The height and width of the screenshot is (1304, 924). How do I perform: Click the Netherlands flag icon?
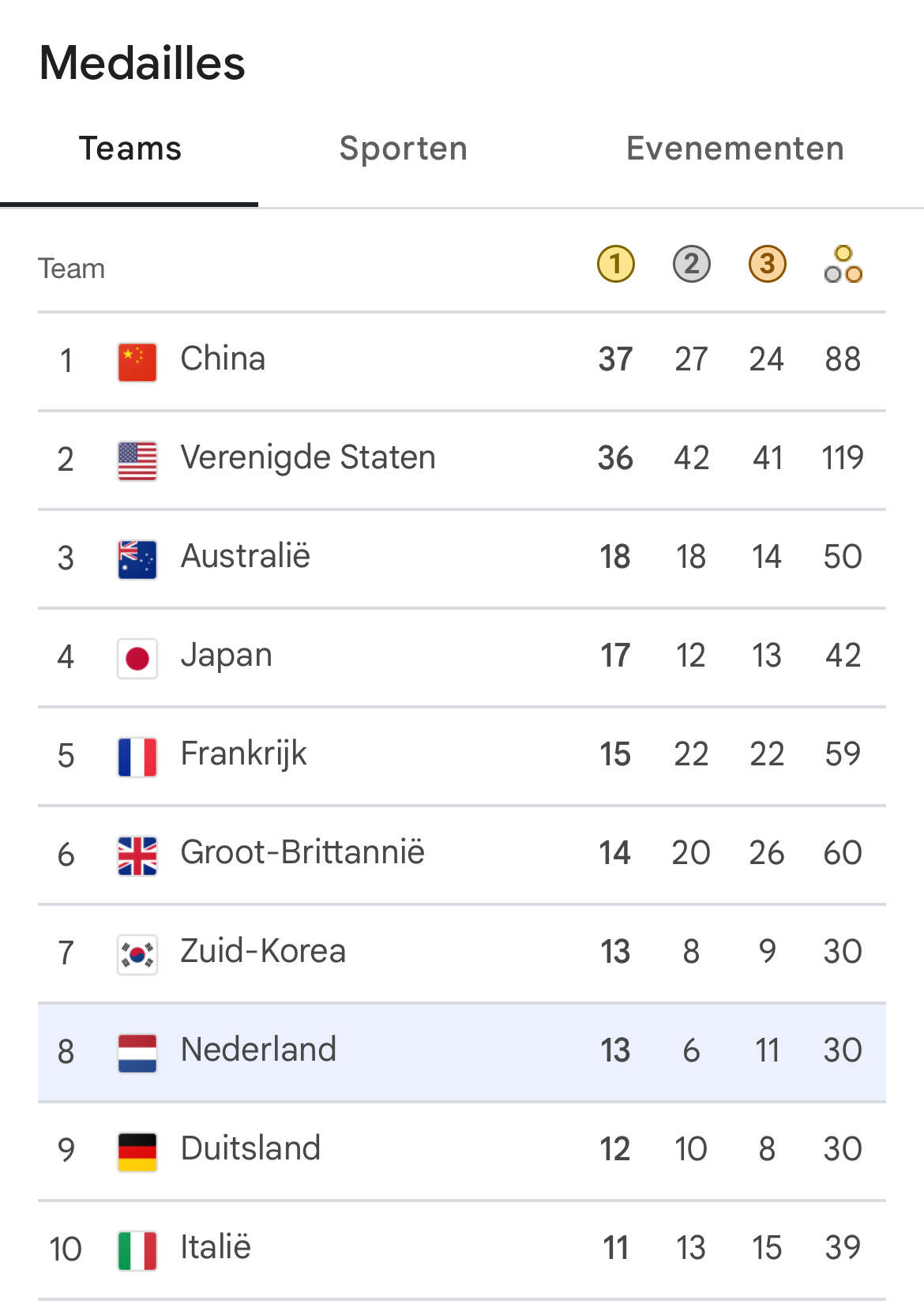[137, 1053]
